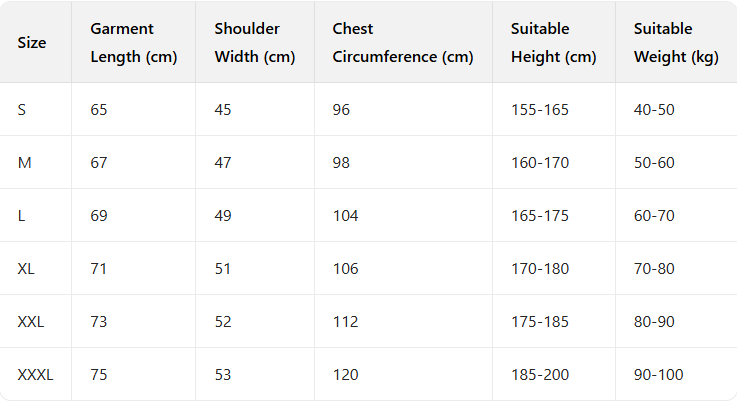Click the S size cell
Image resolution: width=737 pixels, height=402 pixels.
pyautogui.click(x=22, y=110)
